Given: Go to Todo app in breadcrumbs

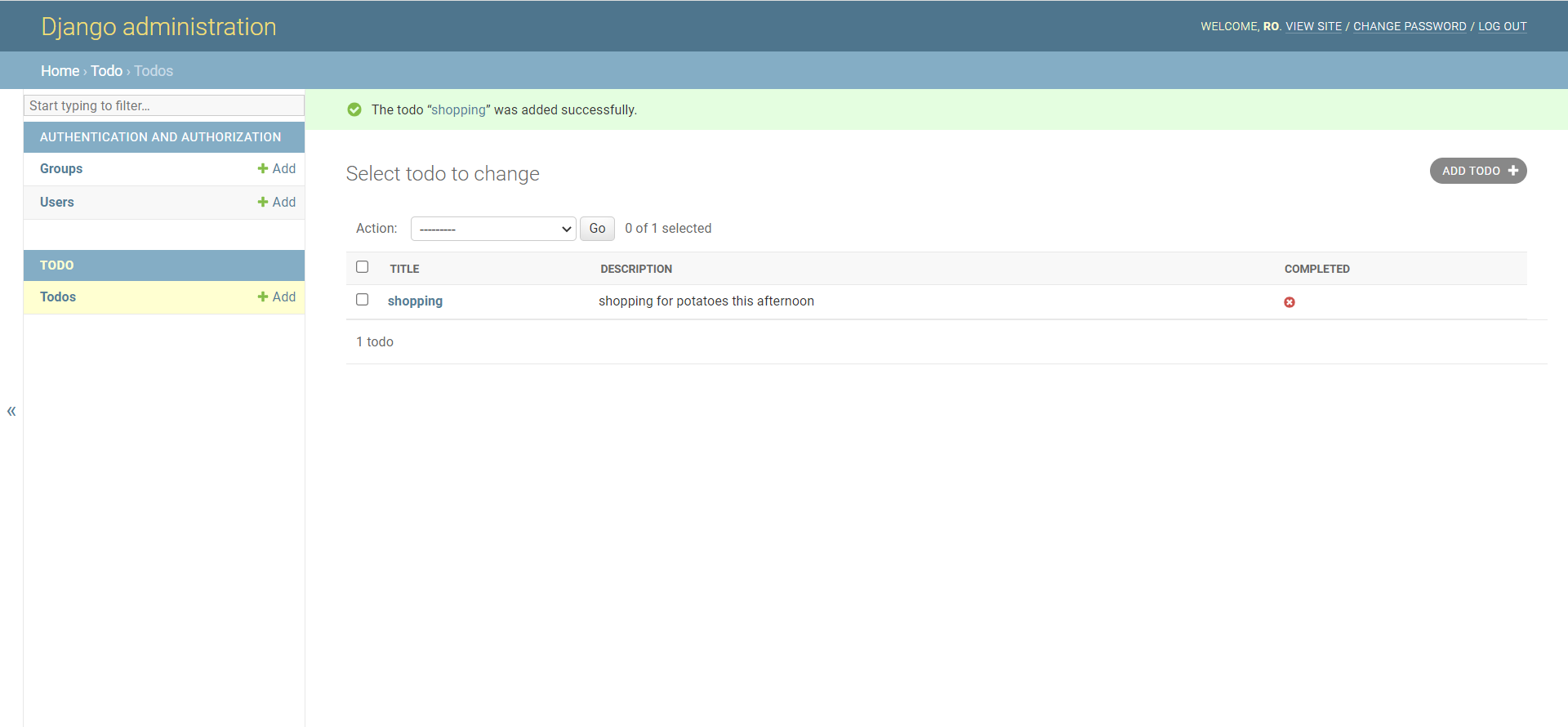Looking at the screenshot, I should click(x=106, y=71).
